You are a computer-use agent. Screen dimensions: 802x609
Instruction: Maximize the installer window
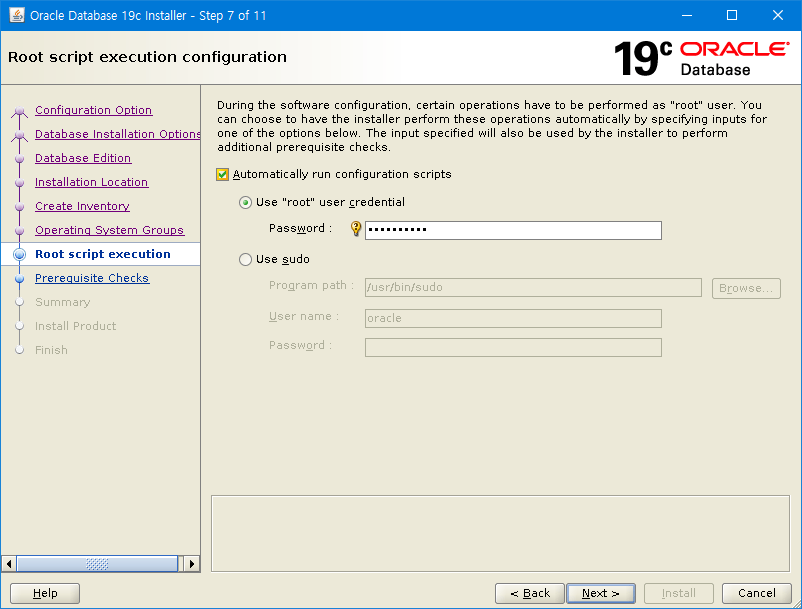pyautogui.click(x=732, y=16)
